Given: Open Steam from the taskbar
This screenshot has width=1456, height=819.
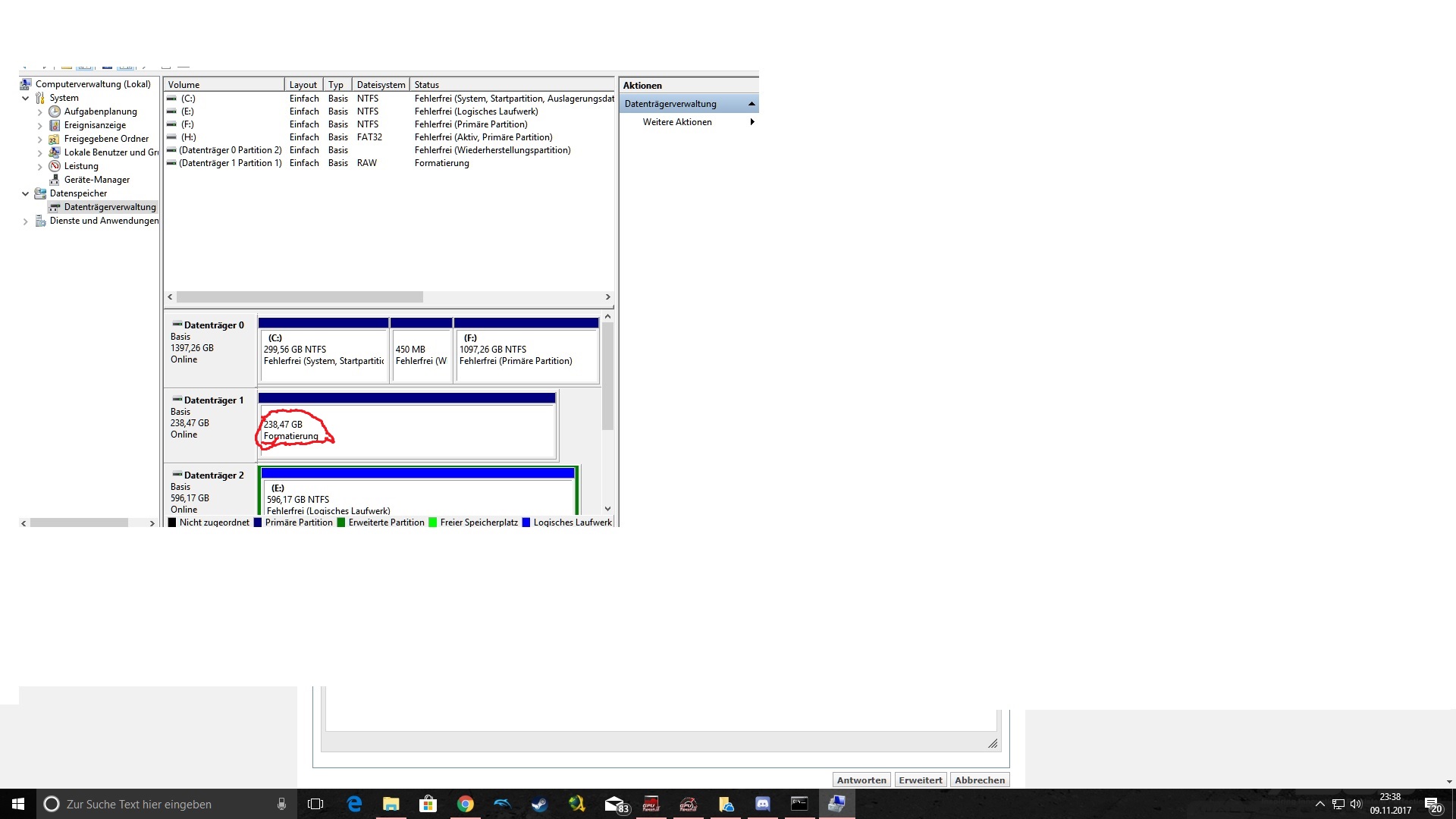Looking at the screenshot, I should tap(539, 804).
